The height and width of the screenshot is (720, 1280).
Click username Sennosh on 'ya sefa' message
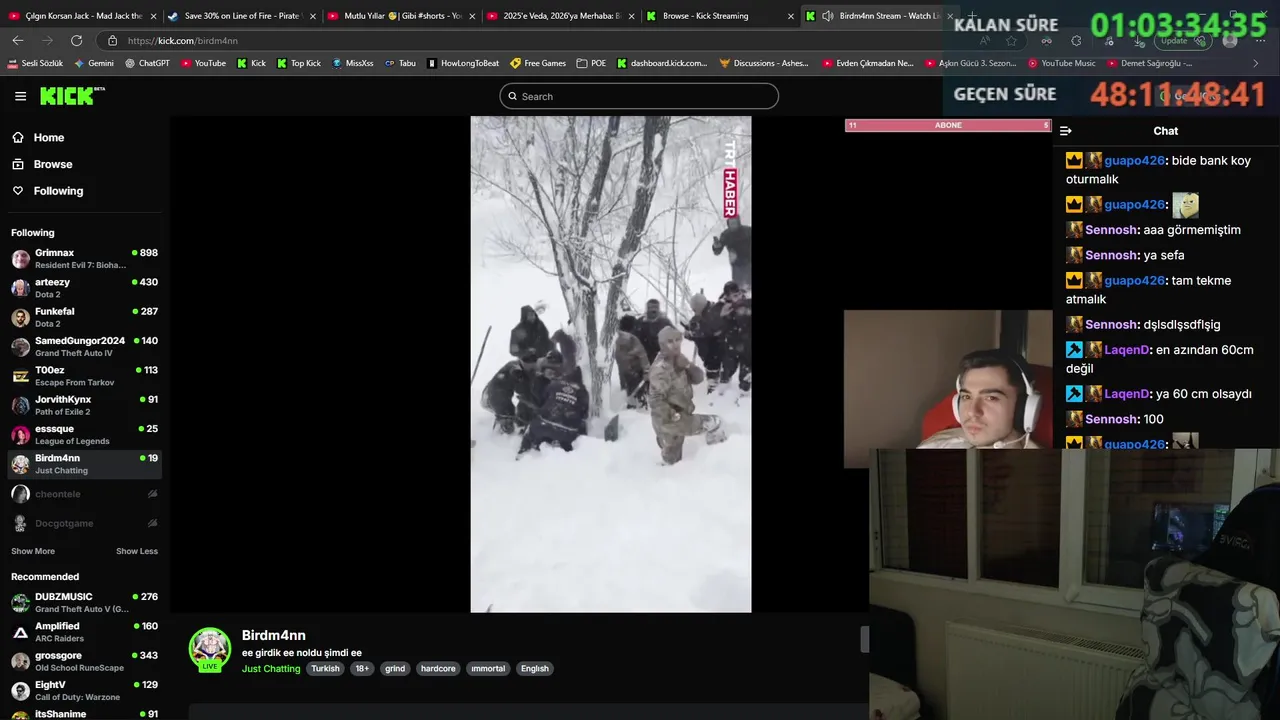coord(1111,255)
